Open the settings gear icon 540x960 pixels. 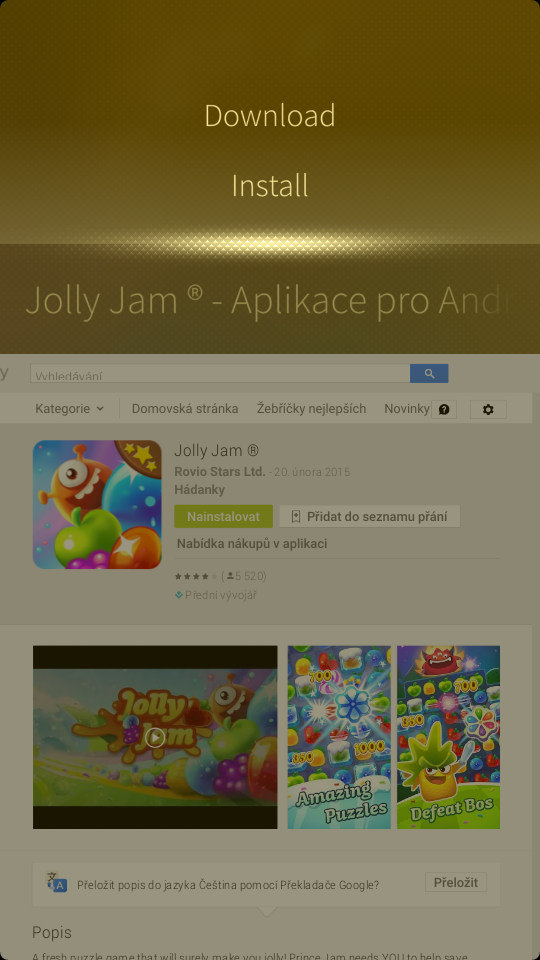click(488, 410)
